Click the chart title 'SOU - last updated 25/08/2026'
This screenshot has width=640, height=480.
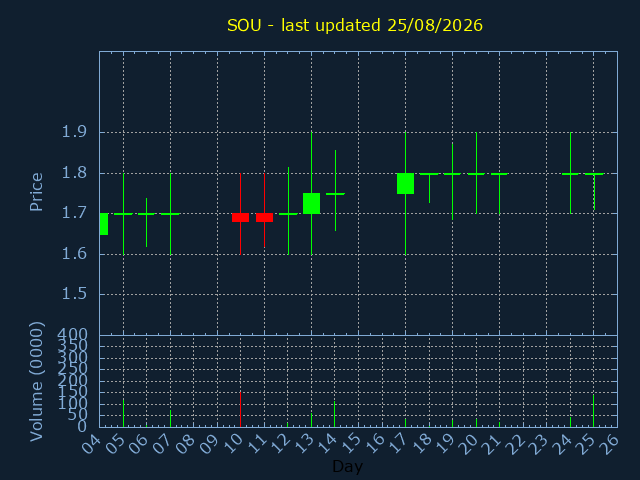point(355,25)
